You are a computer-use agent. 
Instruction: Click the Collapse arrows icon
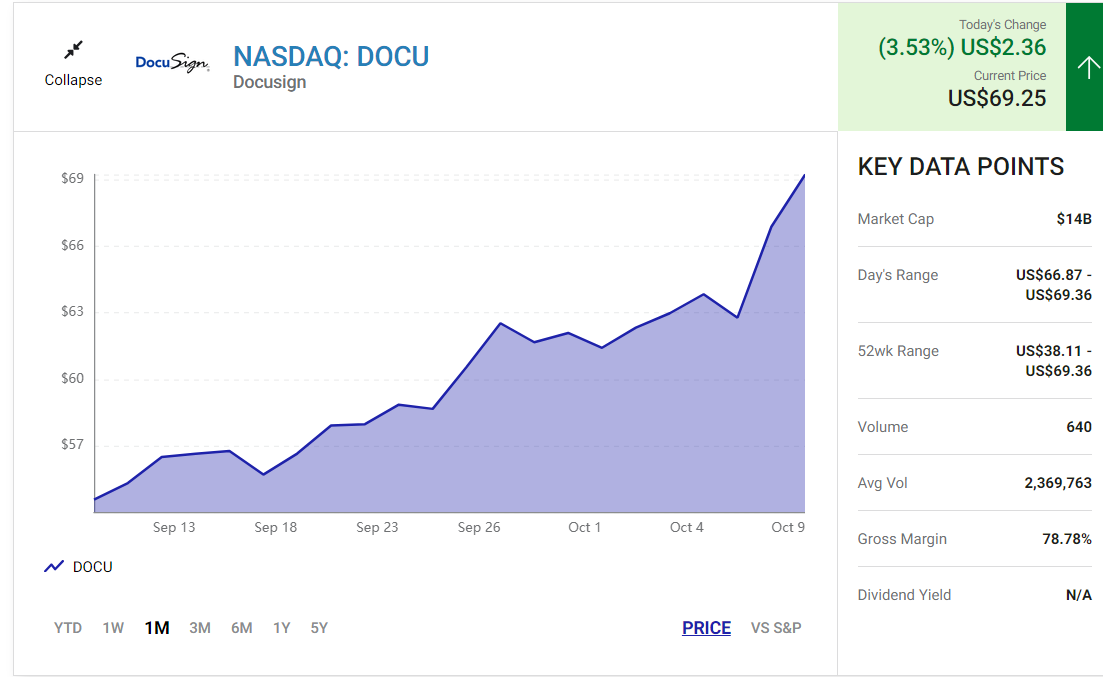(x=73, y=50)
